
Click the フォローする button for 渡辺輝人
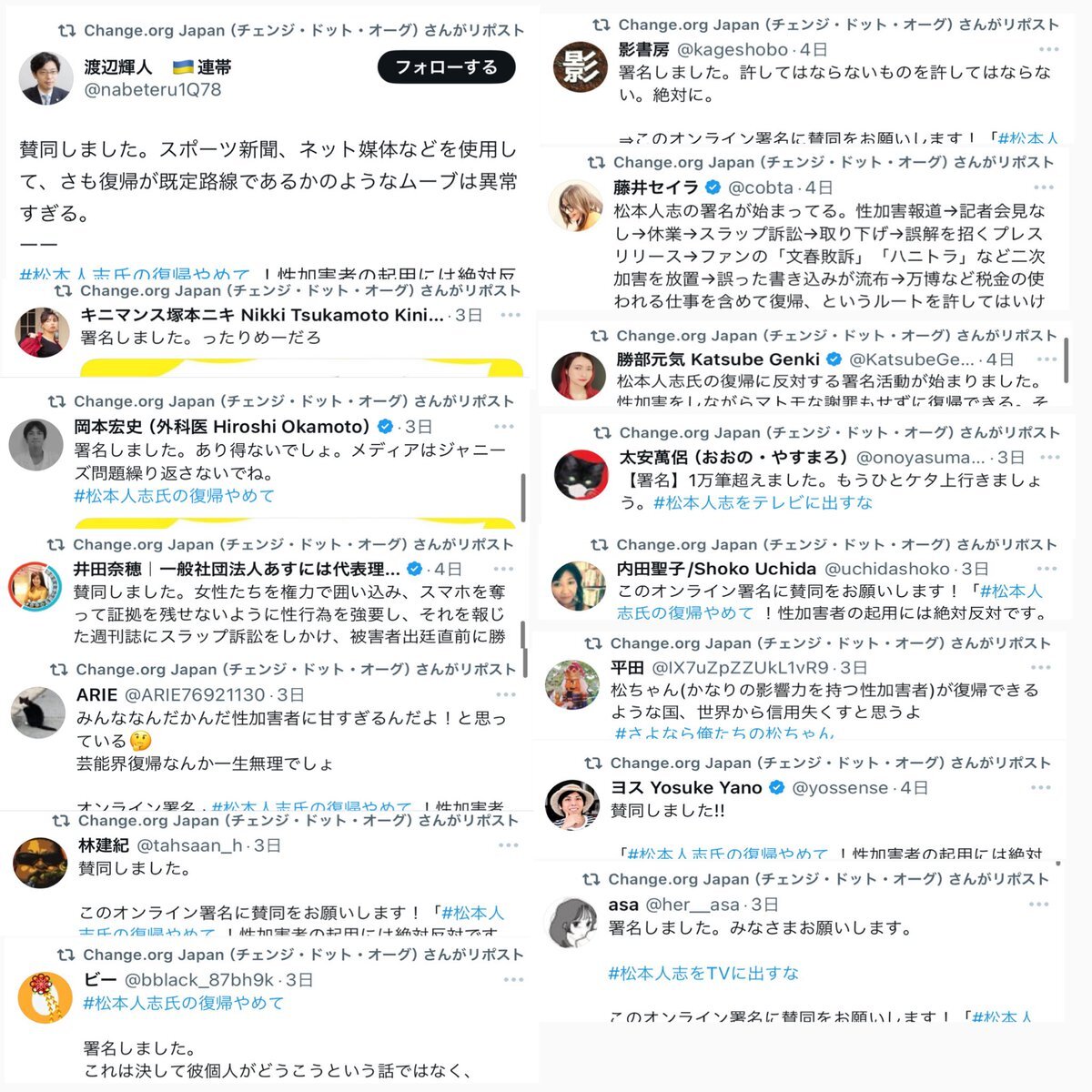[447, 67]
